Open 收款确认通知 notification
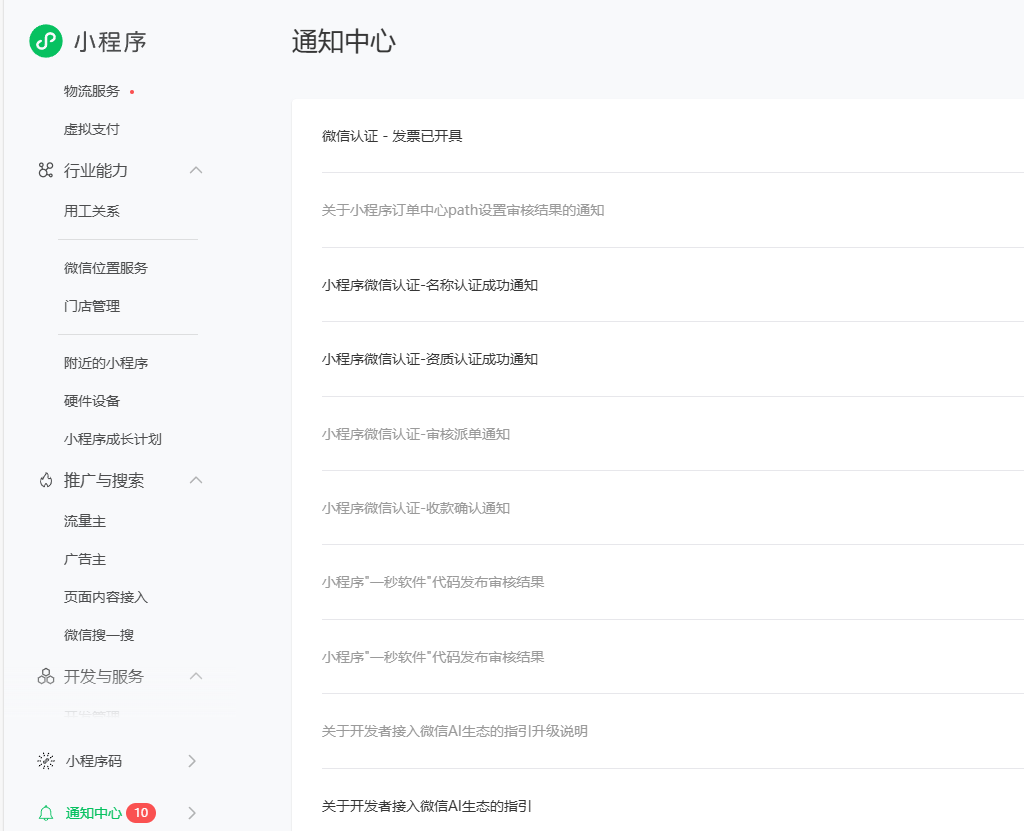 coord(415,508)
